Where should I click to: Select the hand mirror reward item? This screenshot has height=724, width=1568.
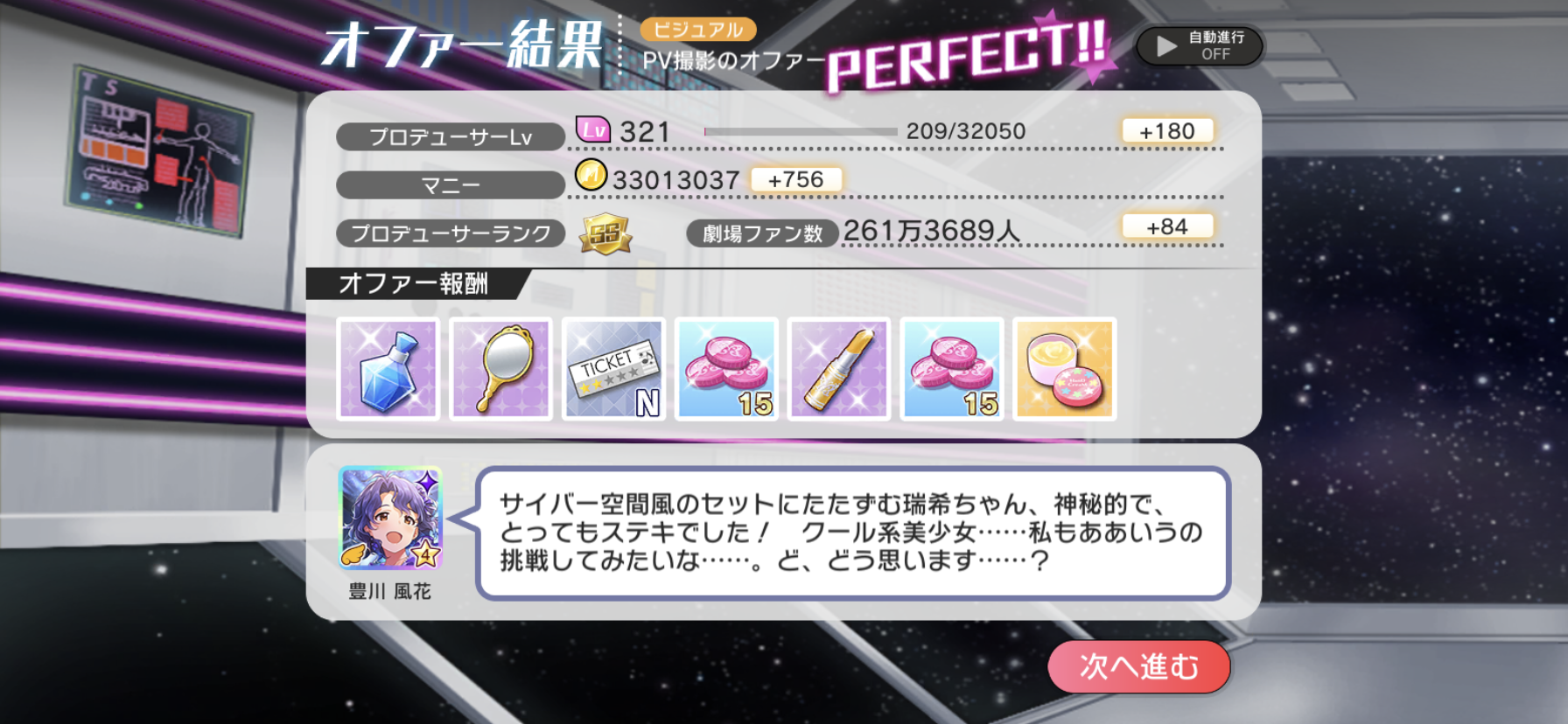500,369
